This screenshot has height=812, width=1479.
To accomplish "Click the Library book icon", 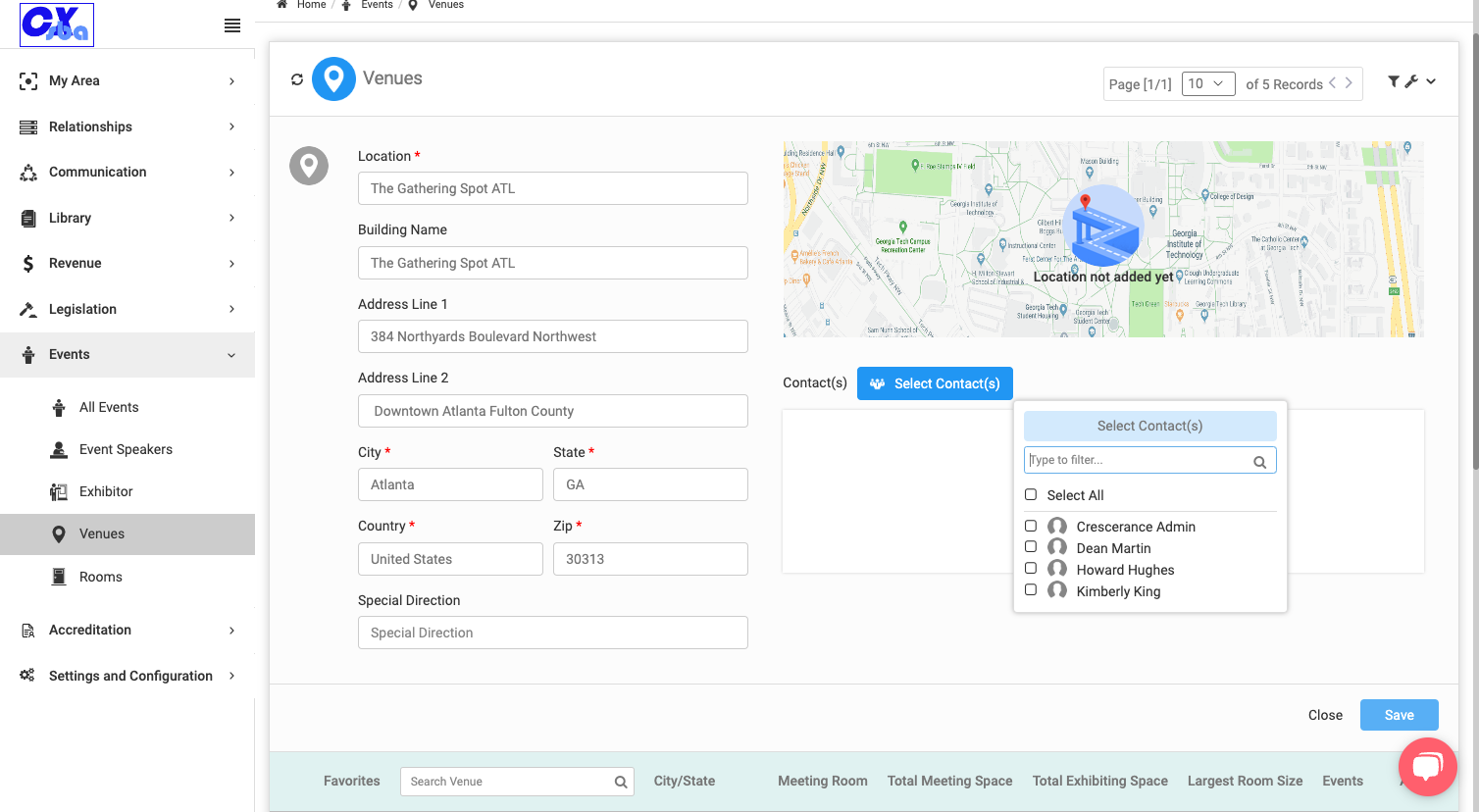I will (28, 218).
